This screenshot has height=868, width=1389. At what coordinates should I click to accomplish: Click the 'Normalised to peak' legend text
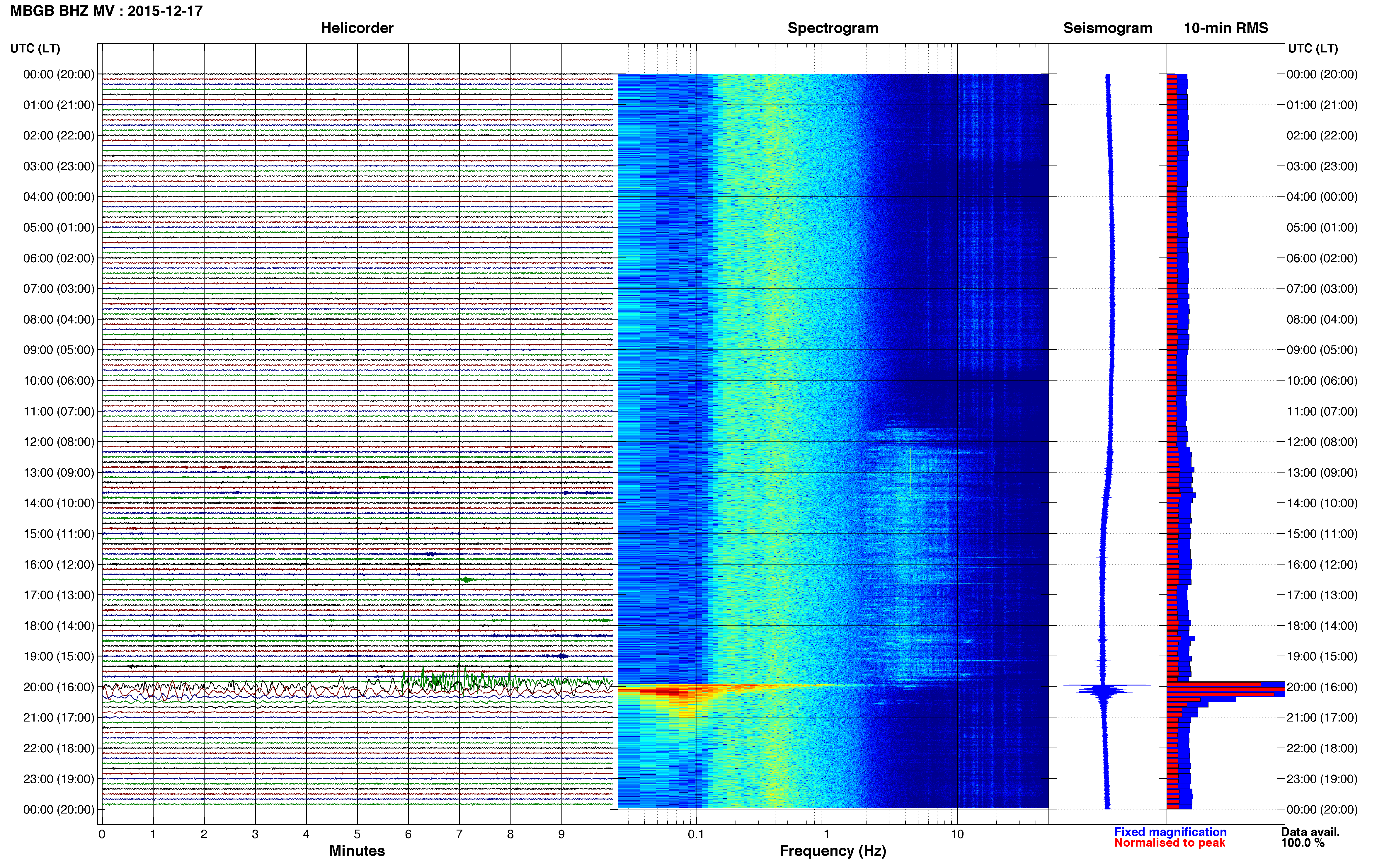tap(1170, 843)
